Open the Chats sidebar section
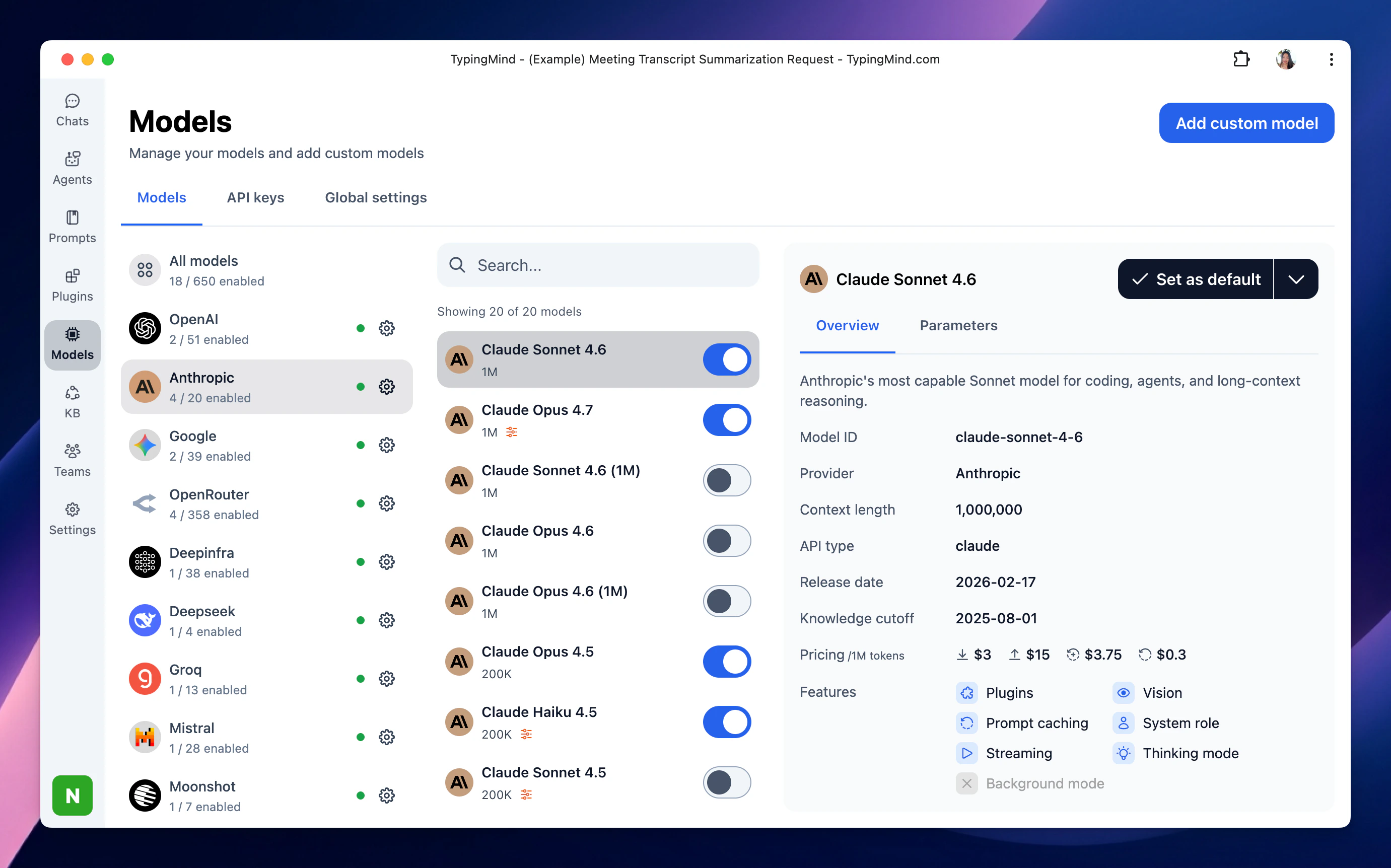This screenshot has height=868, width=1391. [x=73, y=110]
